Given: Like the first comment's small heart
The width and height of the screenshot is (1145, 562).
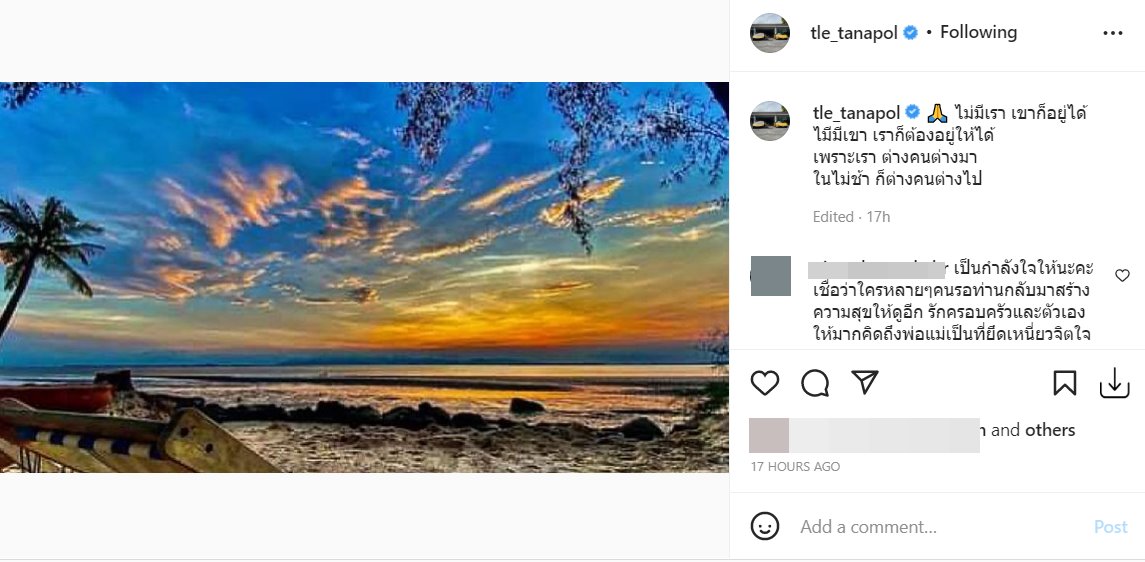Looking at the screenshot, I should click(1122, 275).
